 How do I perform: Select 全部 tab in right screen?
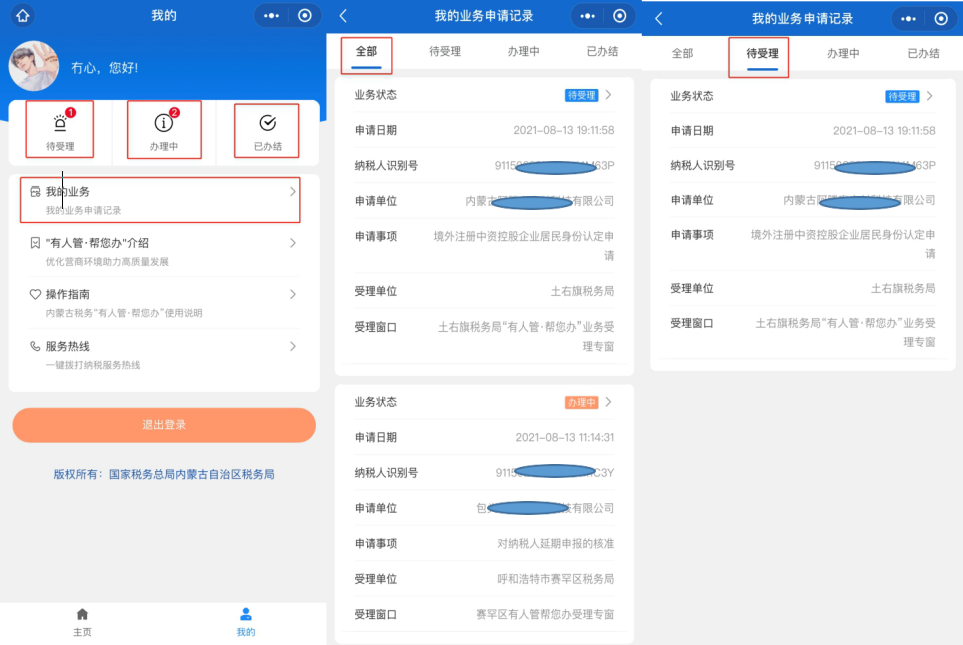click(x=682, y=53)
